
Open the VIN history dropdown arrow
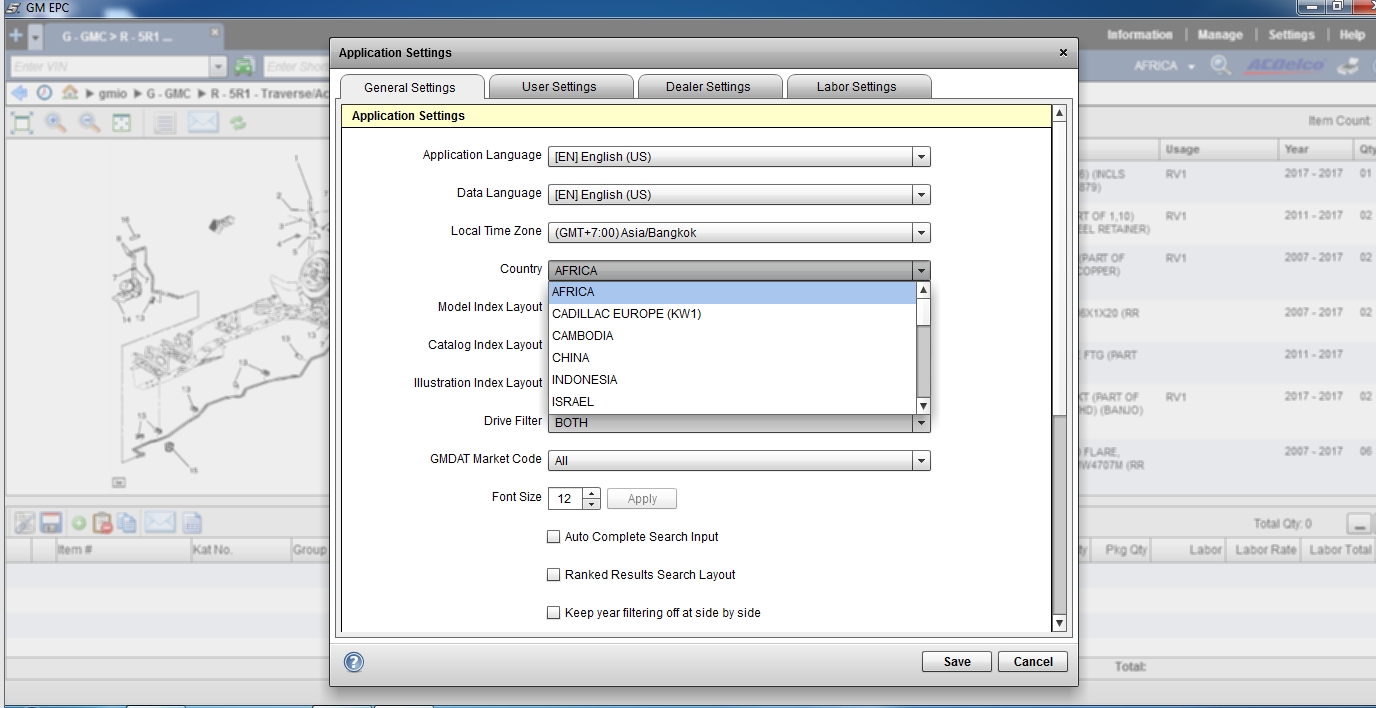coord(220,66)
